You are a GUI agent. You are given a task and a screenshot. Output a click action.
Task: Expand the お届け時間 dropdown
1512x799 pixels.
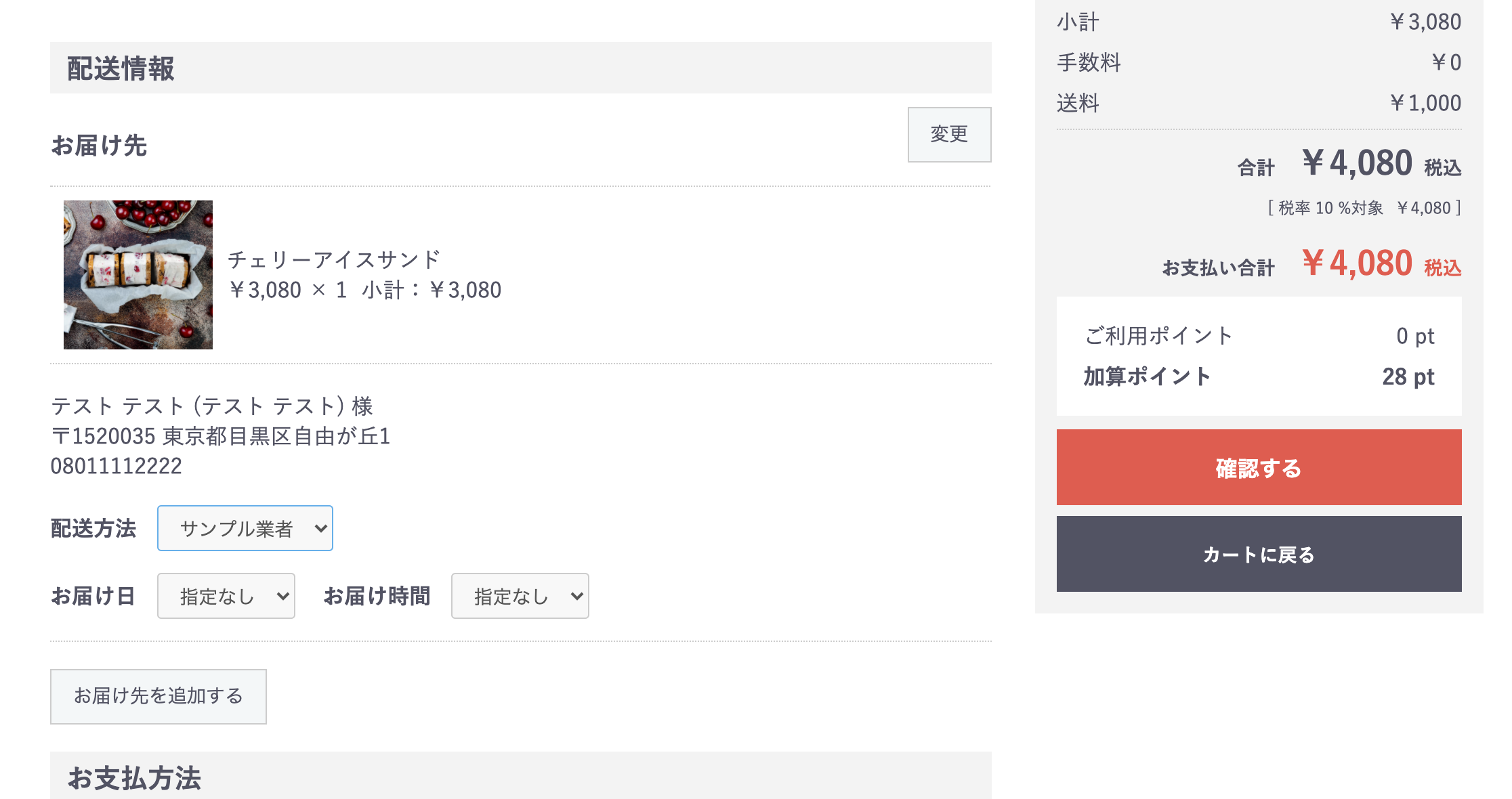pos(520,596)
